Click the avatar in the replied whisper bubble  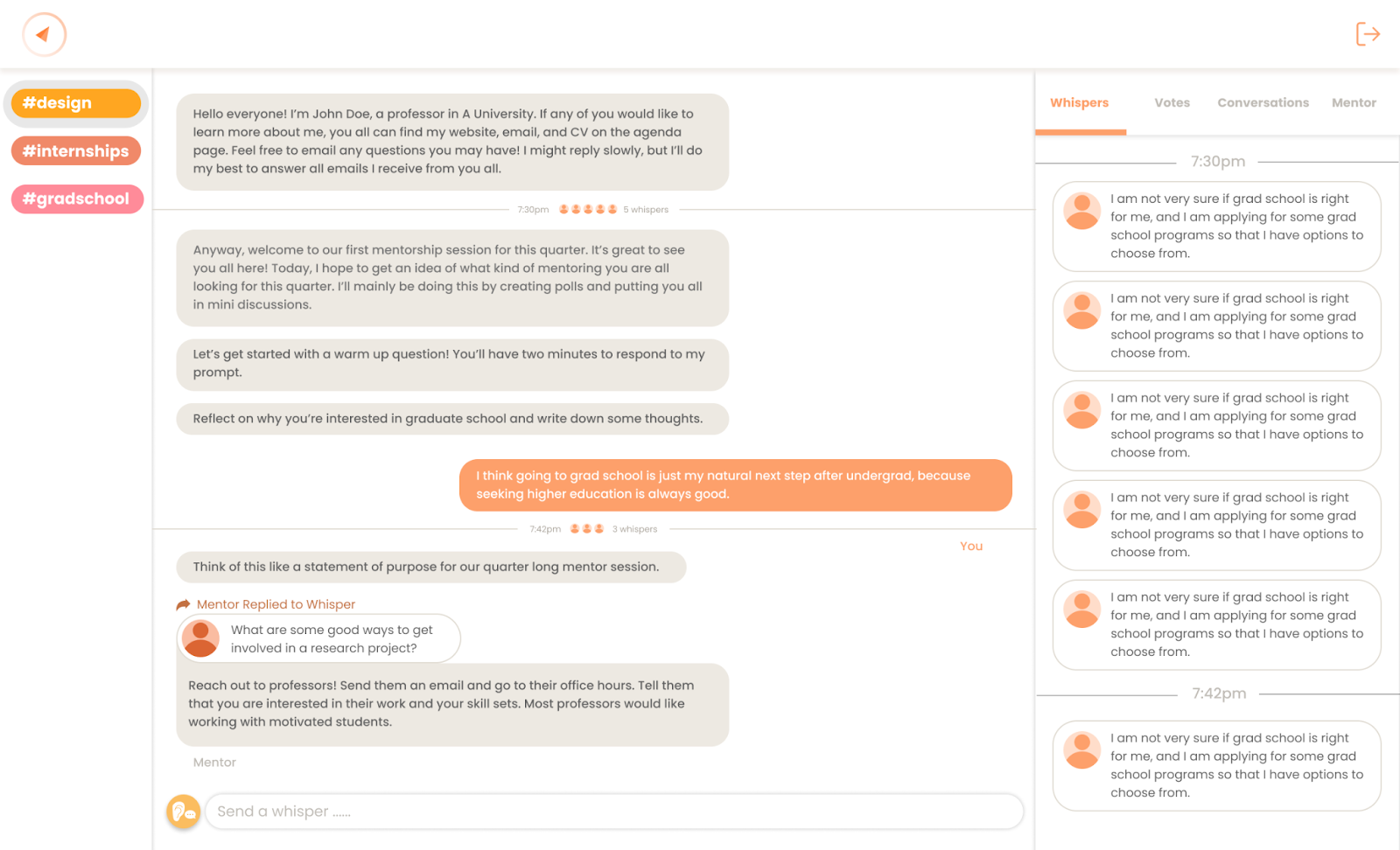click(x=201, y=638)
